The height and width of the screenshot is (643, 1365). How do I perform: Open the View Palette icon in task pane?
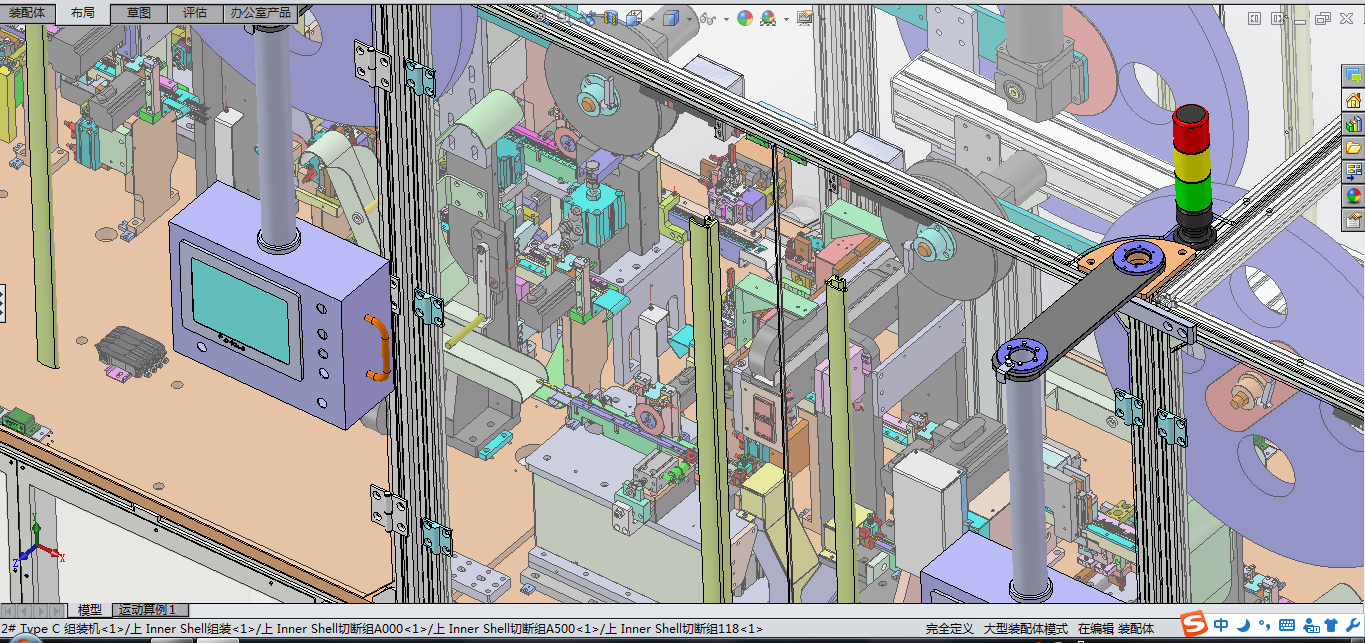coord(1353,172)
